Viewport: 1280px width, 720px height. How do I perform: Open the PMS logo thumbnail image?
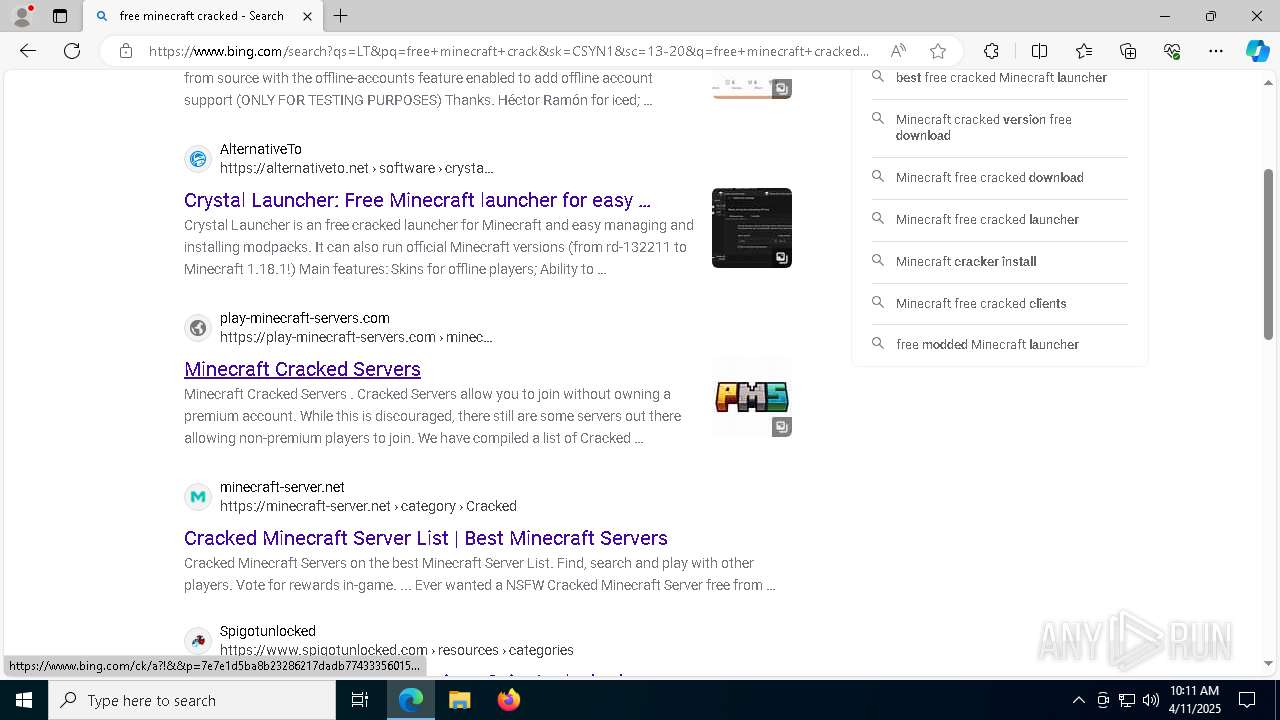[752, 397]
